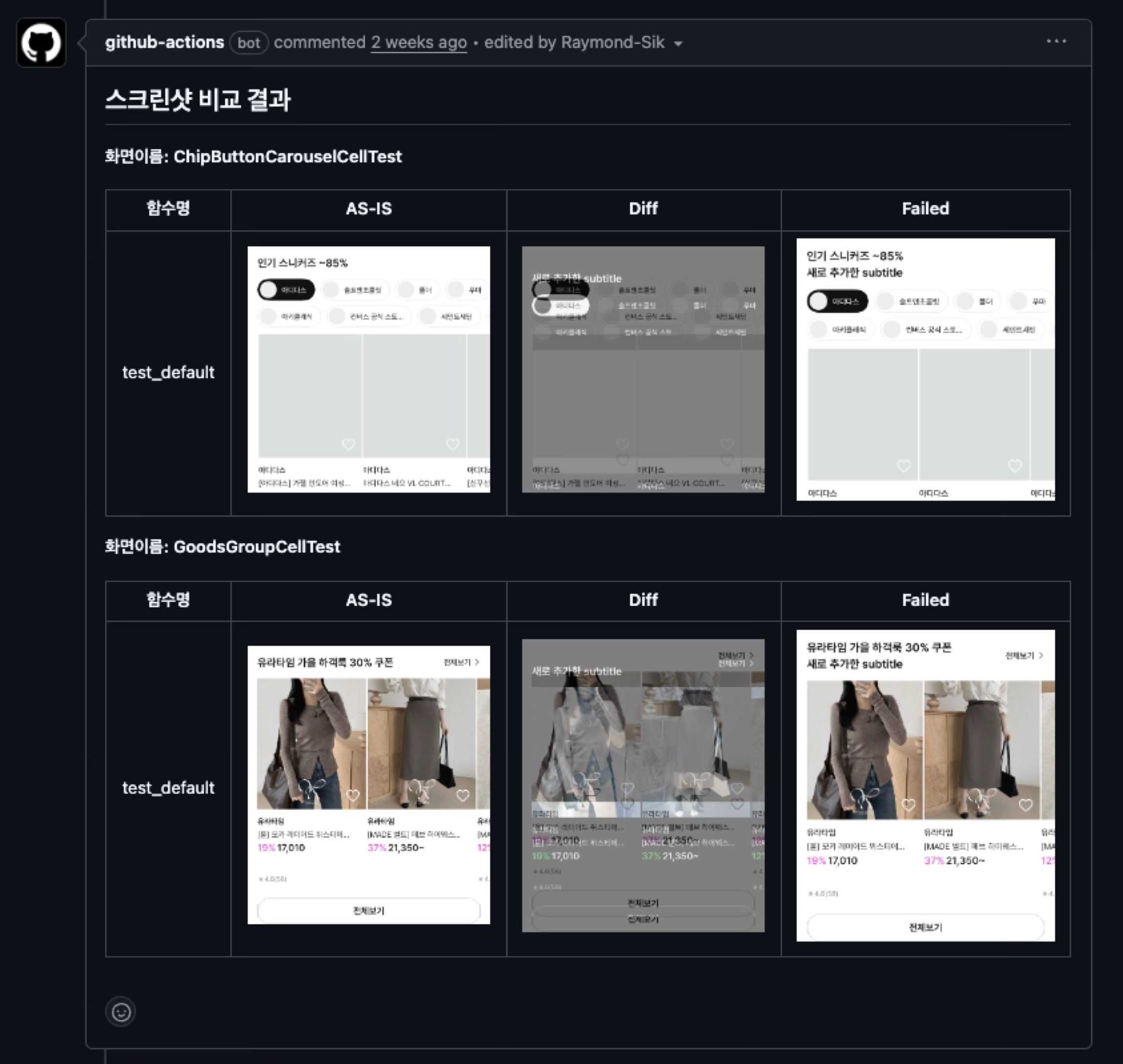The width and height of the screenshot is (1123, 1064).
Task: Click the 2 weeks ago timestamp
Action: tap(419, 43)
